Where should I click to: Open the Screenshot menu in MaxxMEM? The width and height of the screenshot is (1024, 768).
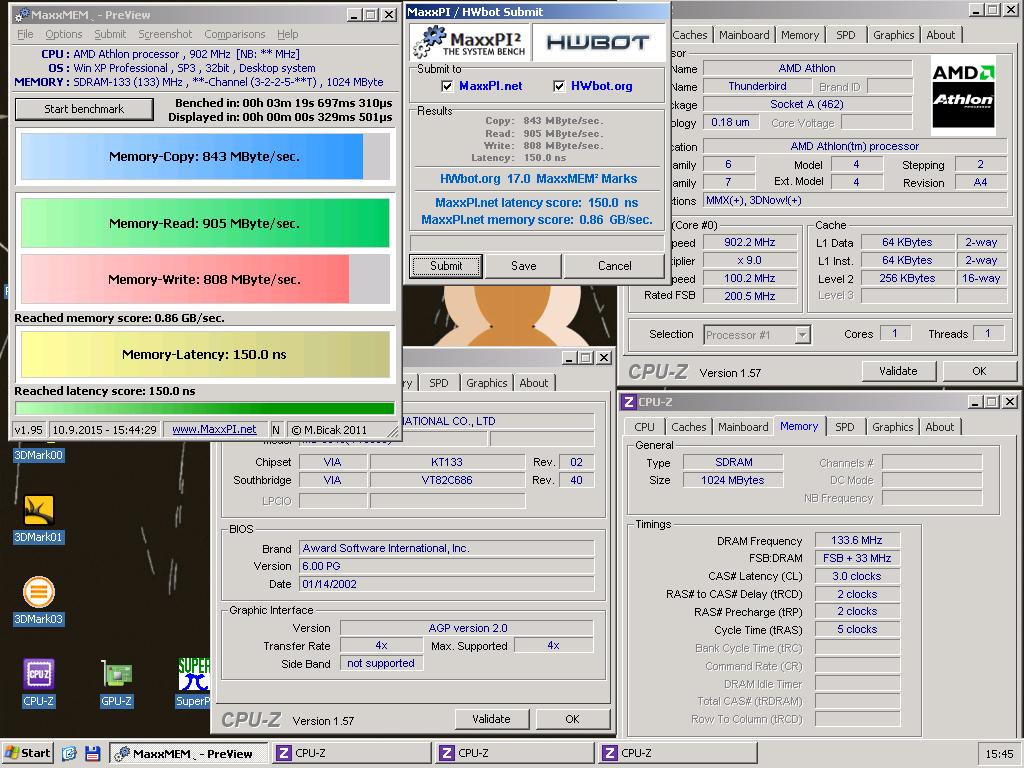point(165,34)
